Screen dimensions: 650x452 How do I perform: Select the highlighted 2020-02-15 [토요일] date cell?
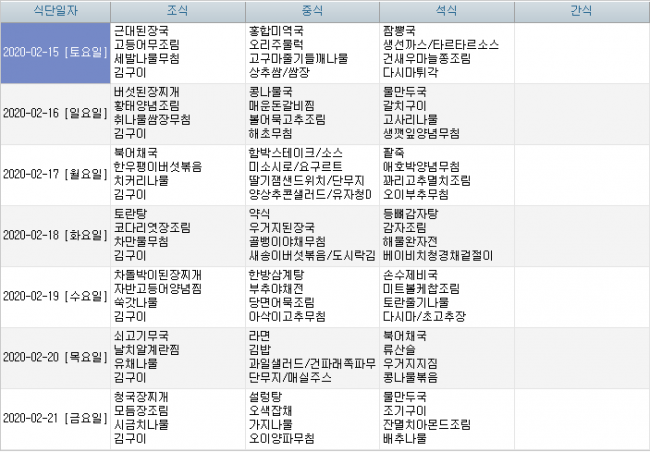click(54, 52)
